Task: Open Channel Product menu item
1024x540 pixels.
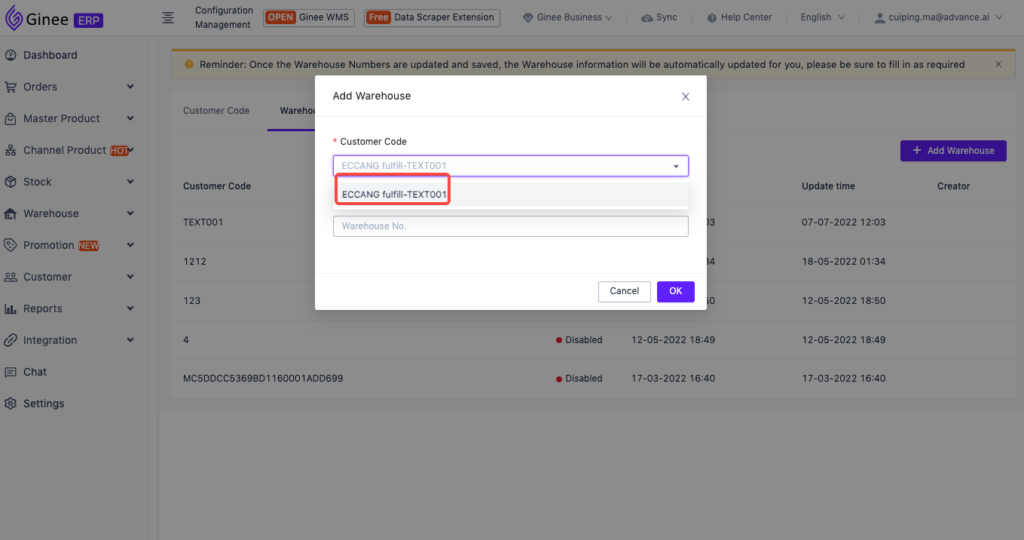Action: 65,150
